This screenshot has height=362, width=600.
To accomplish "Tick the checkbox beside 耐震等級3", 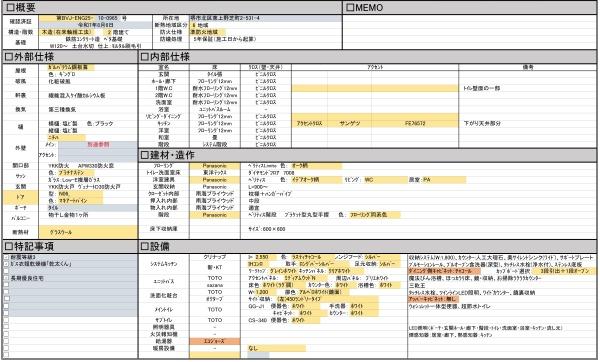I will pyautogui.click(x=6, y=257).
